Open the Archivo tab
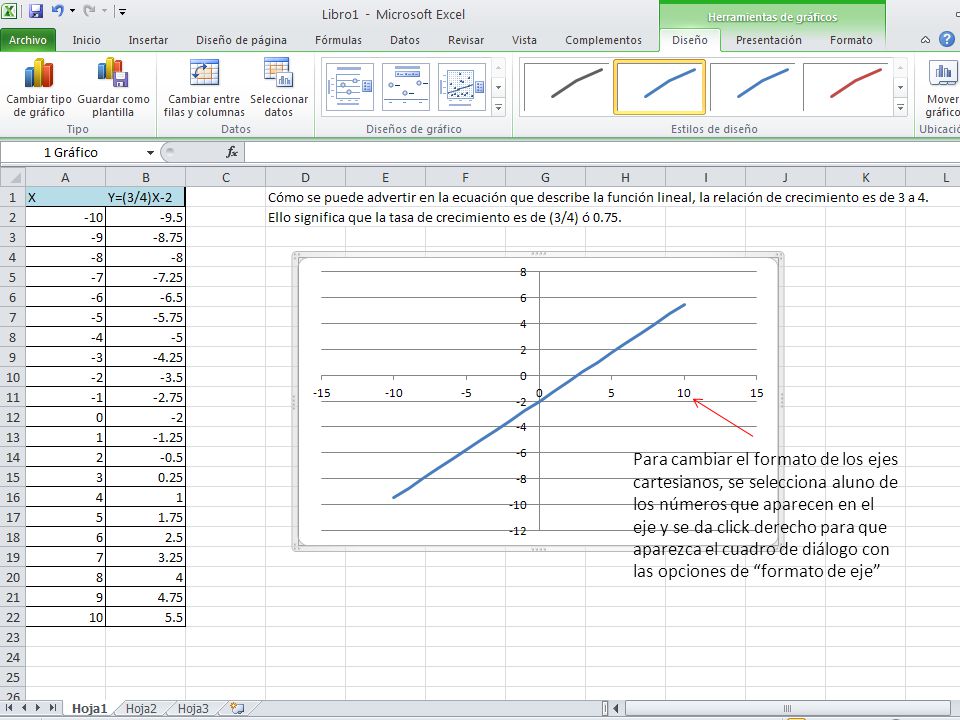This screenshot has width=960, height=720. 28,40
